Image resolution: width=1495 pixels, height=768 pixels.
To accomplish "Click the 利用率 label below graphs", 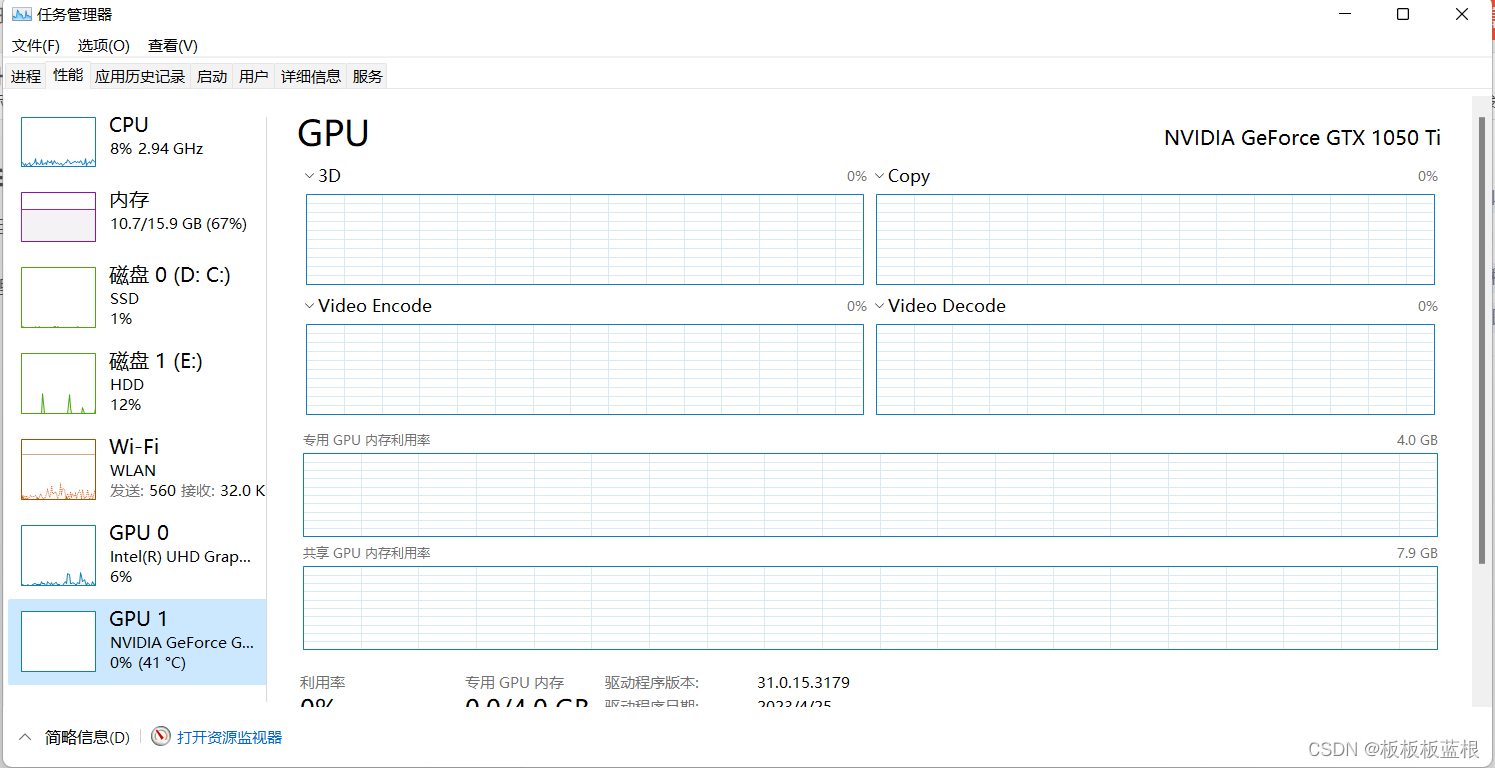I will pyautogui.click(x=323, y=683).
